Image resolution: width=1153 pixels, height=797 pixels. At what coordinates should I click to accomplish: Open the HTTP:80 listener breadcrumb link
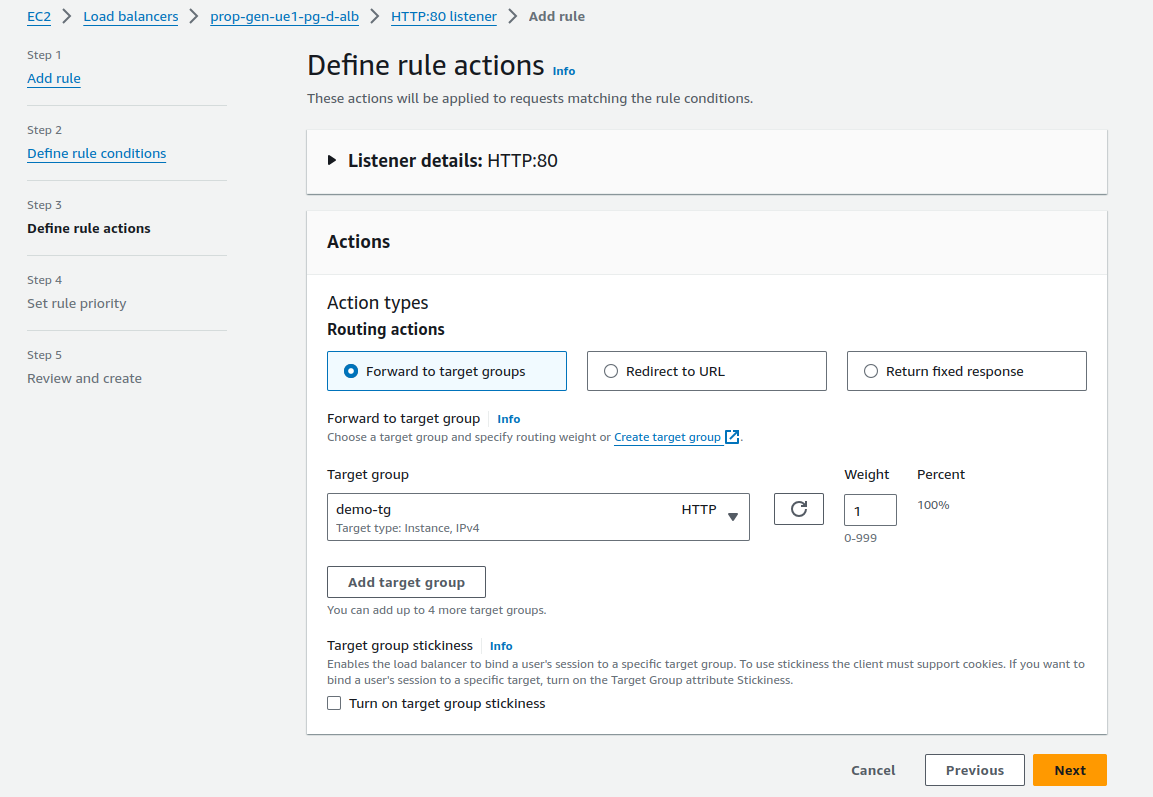click(x=443, y=16)
